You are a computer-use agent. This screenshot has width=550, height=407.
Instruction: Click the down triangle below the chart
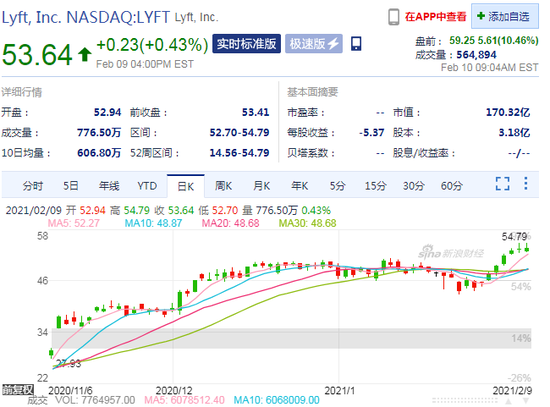526,401
